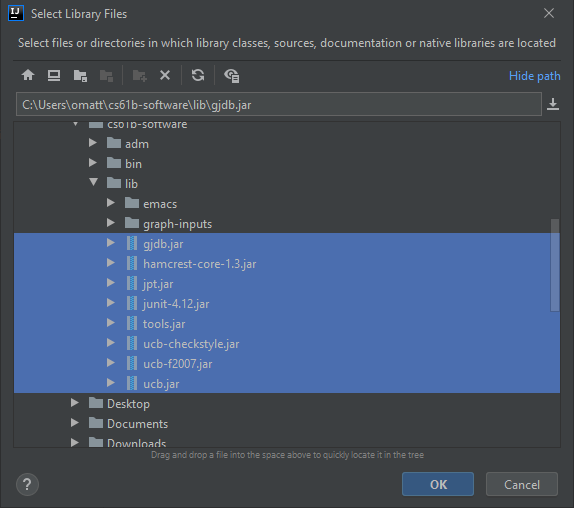
Task: Confirm selection with the OK button
Action: pyautogui.click(x=438, y=484)
